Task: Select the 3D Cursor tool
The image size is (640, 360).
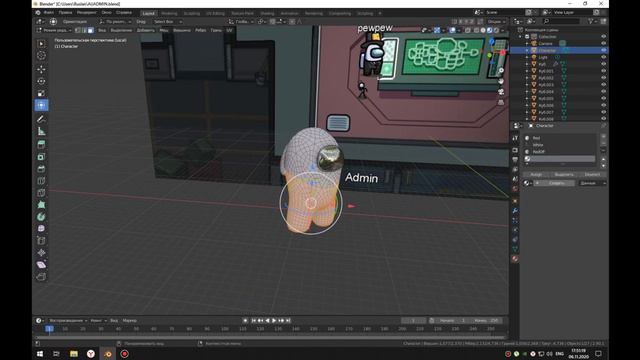Action: click(x=41, y=56)
